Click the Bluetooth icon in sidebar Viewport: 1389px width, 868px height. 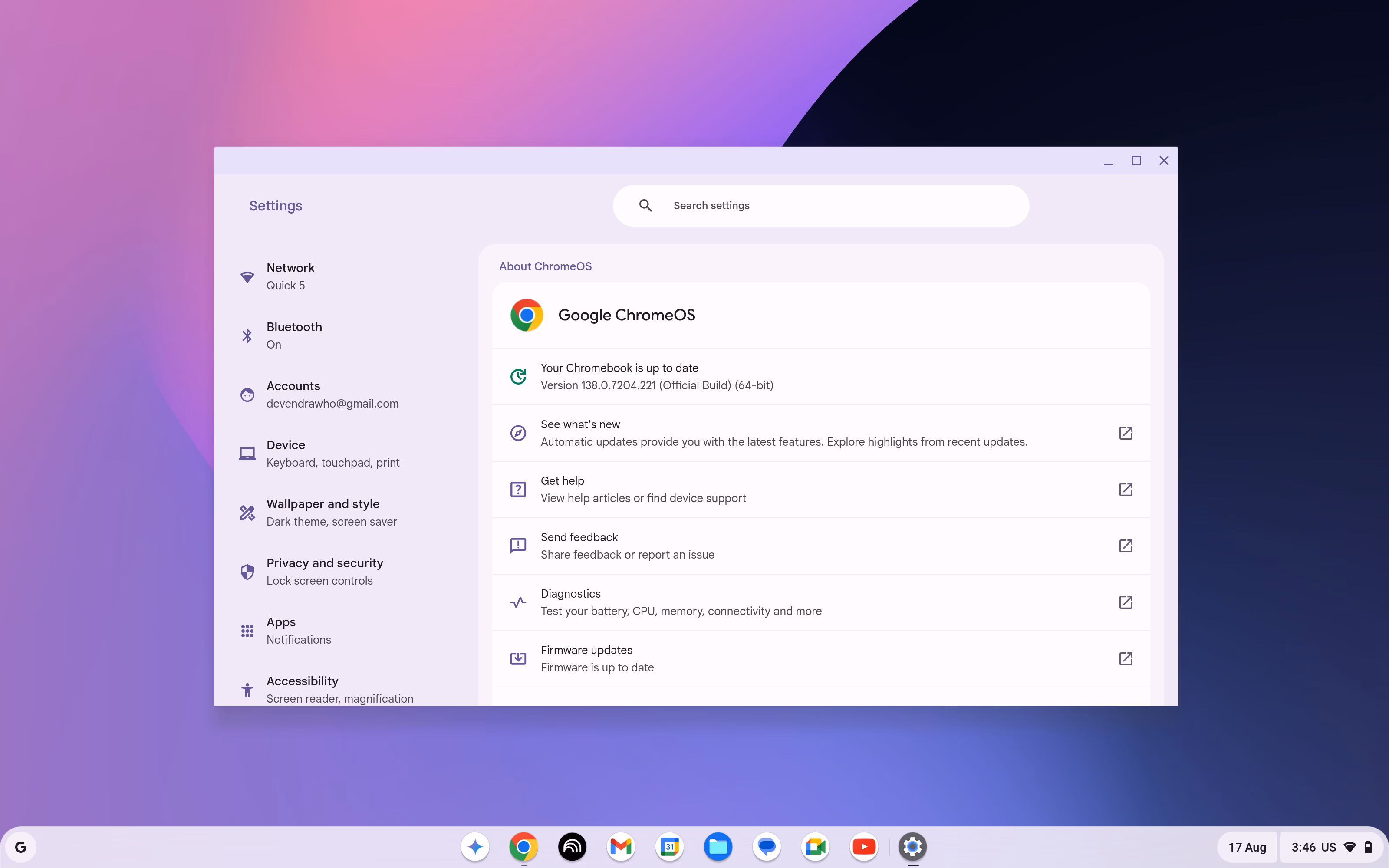point(247,336)
